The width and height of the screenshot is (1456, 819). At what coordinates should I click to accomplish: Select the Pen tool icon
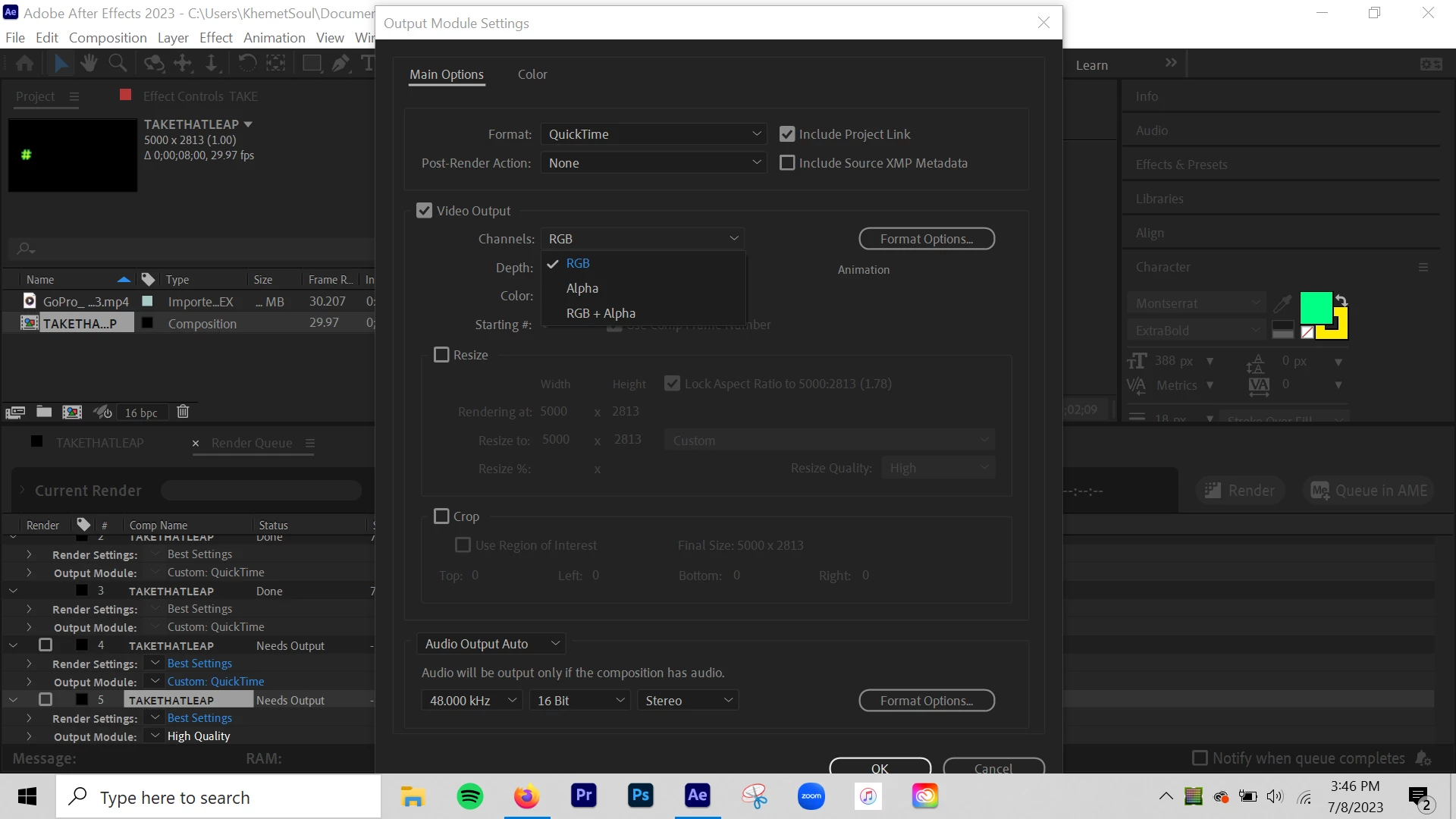[340, 64]
